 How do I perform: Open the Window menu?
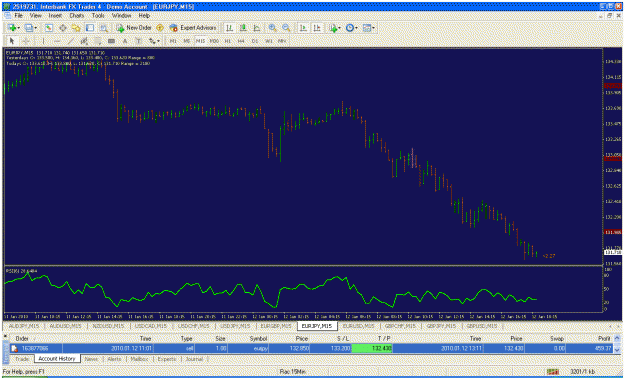pyautogui.click(x=121, y=16)
